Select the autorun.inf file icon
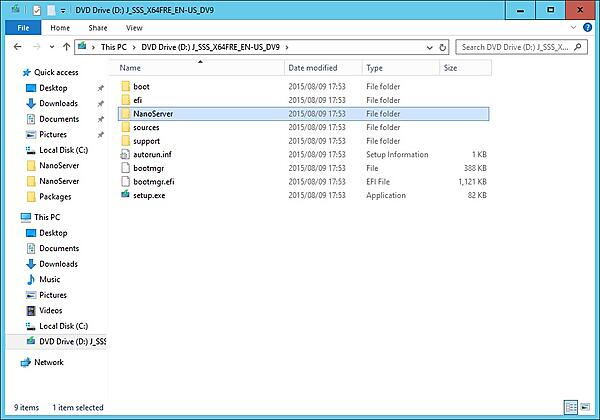This screenshot has height=420, width=600. click(x=125, y=154)
